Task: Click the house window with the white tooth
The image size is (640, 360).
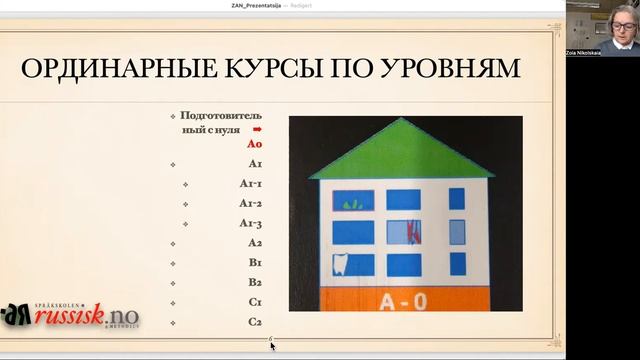Action: click(x=353, y=264)
